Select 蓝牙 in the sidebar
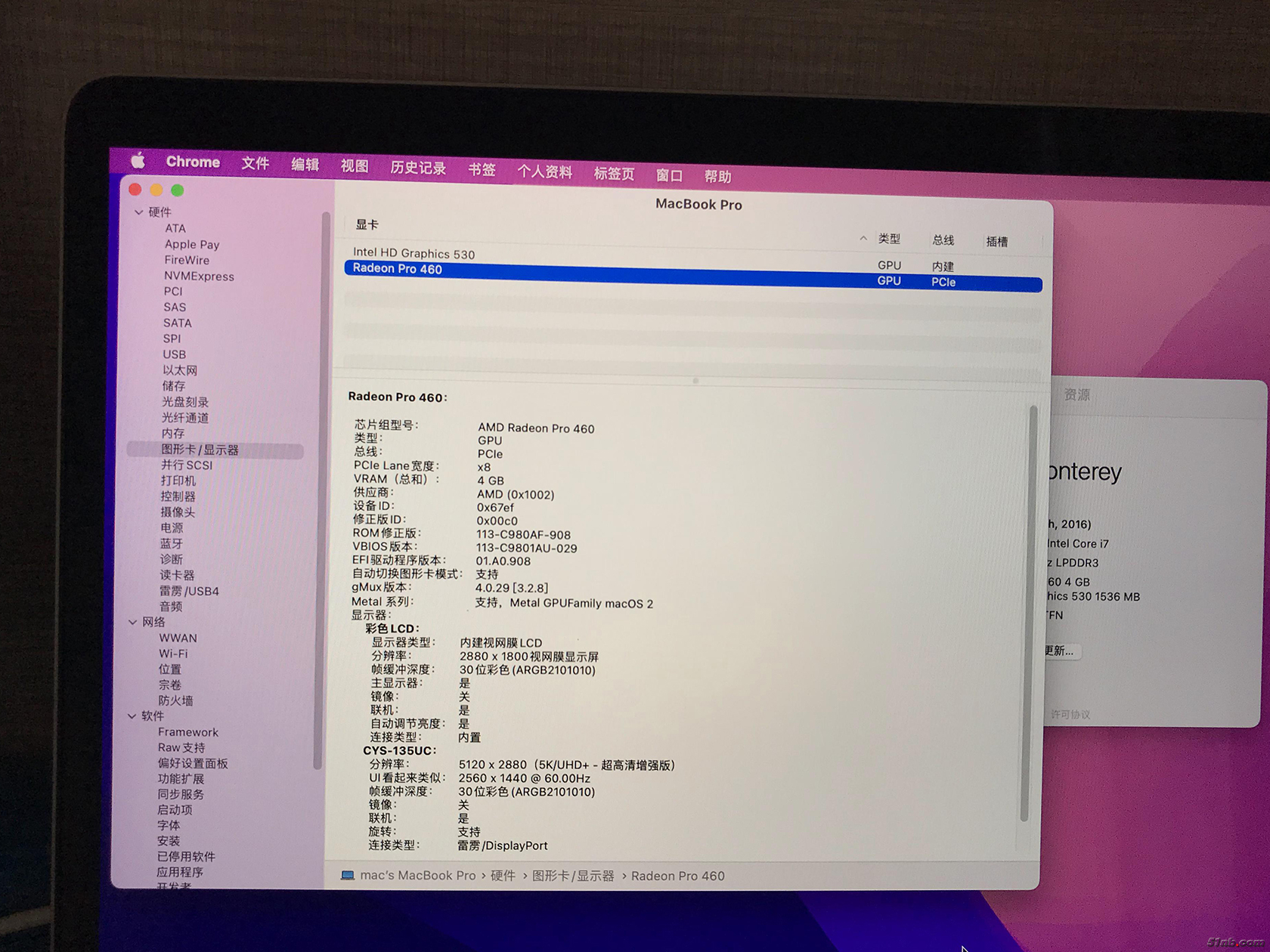The width and height of the screenshot is (1270, 952). 171,543
